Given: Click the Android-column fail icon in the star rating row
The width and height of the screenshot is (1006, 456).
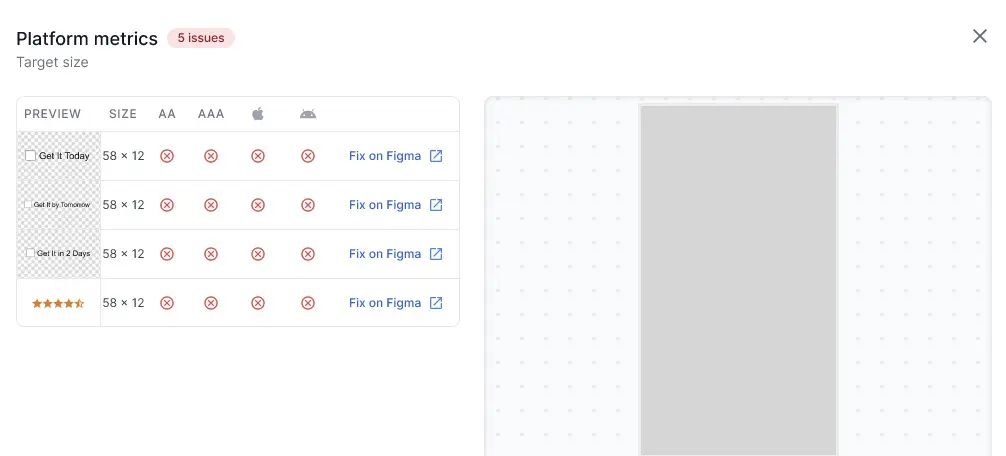Looking at the screenshot, I should pos(308,303).
